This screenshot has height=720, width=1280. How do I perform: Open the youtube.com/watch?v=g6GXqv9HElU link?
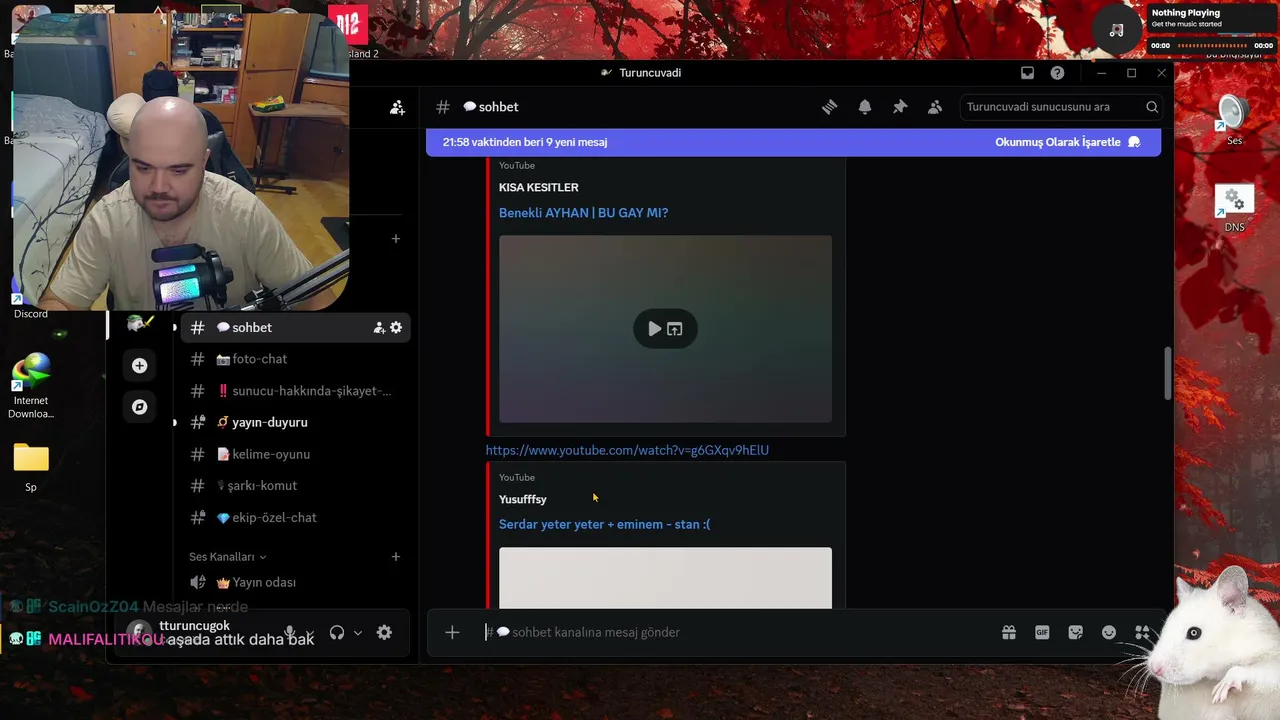pos(627,450)
